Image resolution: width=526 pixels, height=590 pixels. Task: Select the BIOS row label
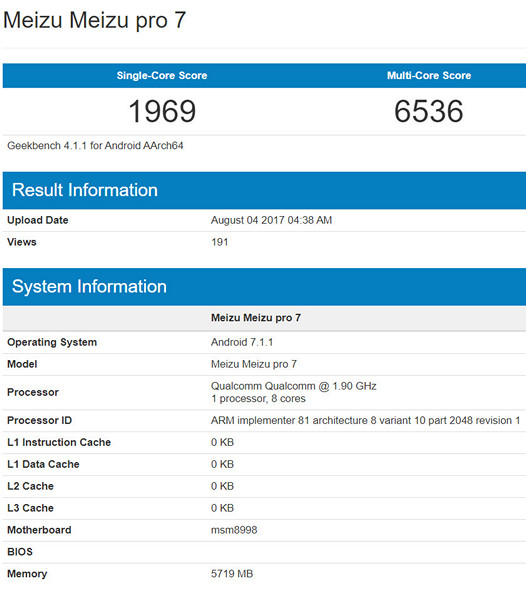coord(20,552)
